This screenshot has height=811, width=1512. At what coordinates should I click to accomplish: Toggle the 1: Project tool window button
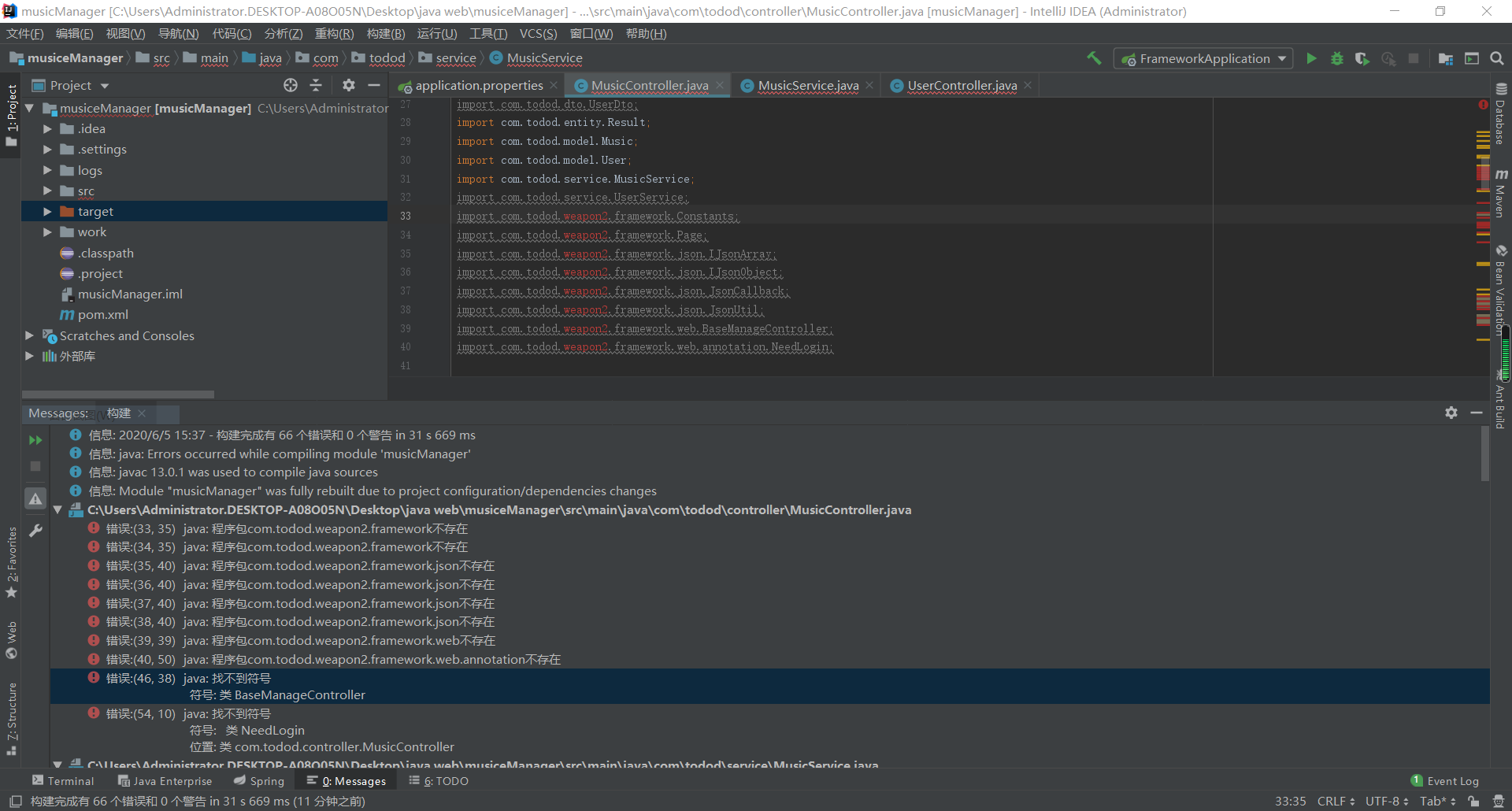pyautogui.click(x=11, y=116)
